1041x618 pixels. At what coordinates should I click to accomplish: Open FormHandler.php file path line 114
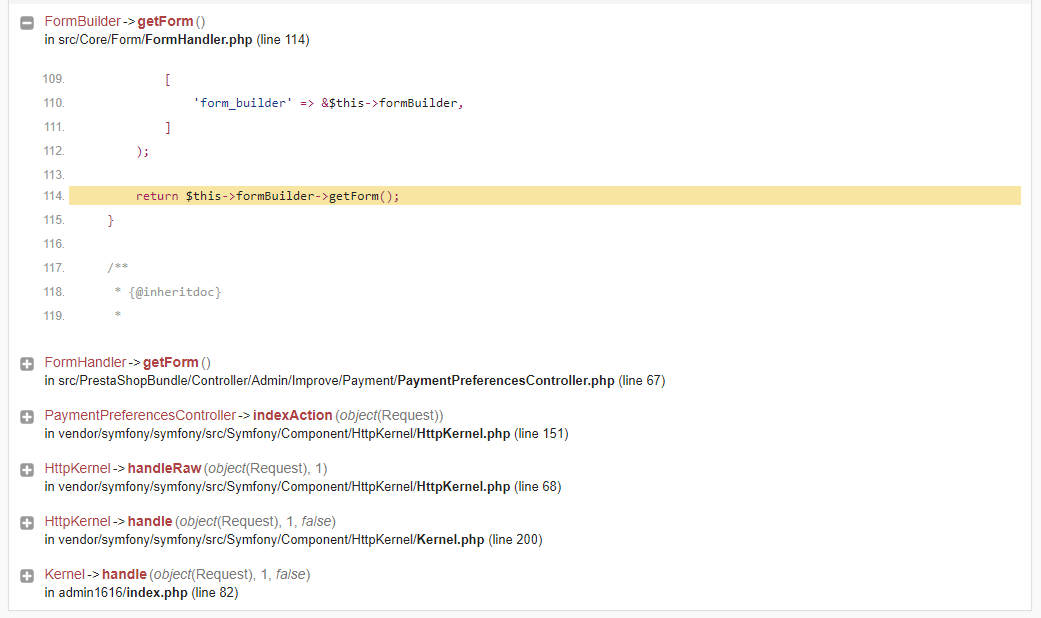177,40
